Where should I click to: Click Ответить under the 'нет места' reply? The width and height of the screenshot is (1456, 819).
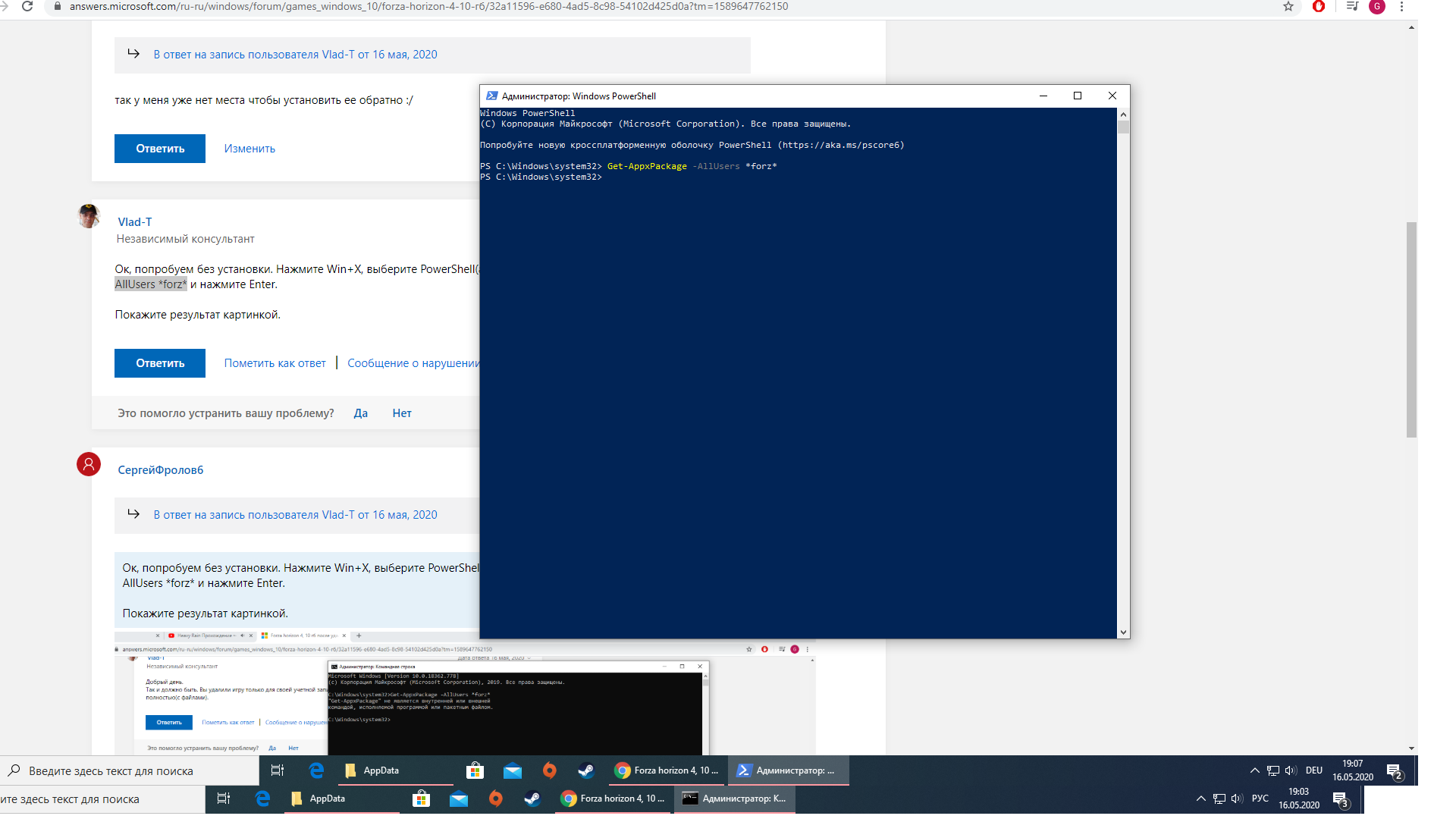click(160, 149)
